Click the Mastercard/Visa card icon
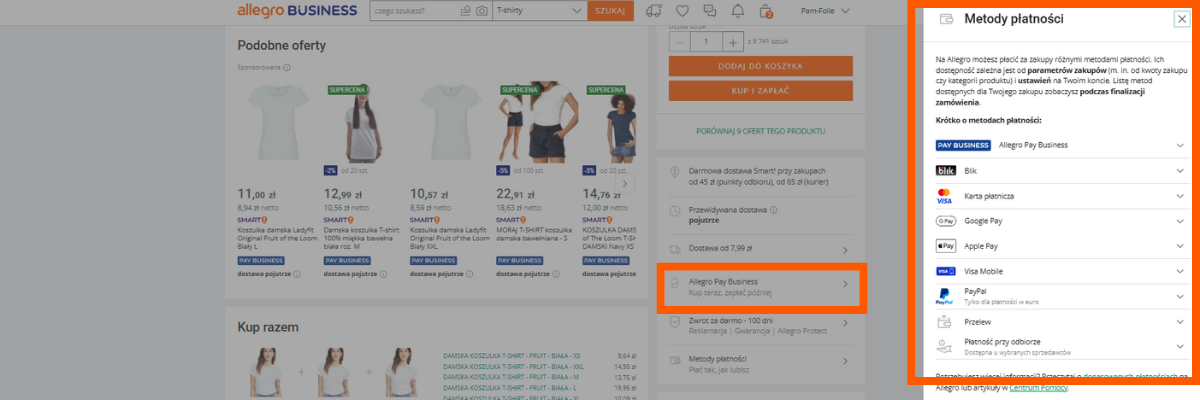1200x400 pixels. tap(945, 195)
